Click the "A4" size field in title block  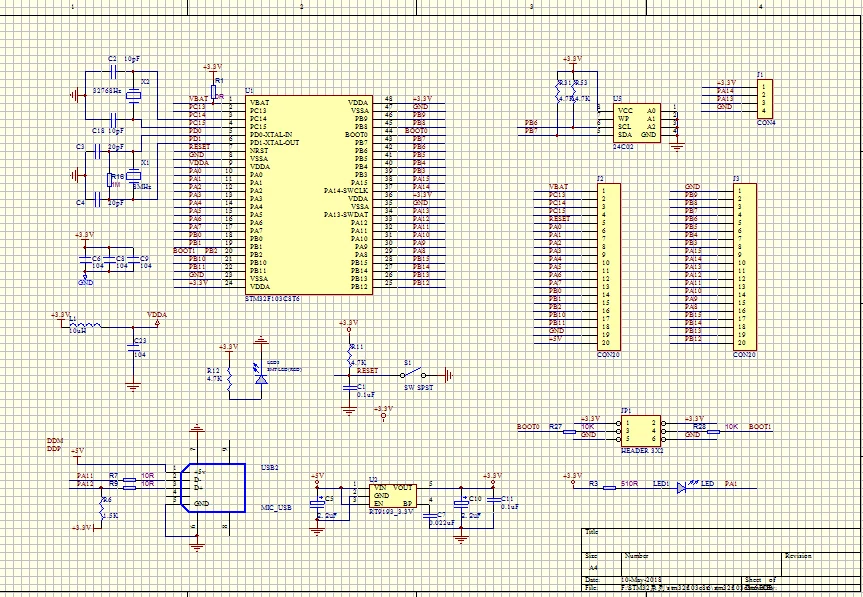tap(593, 567)
